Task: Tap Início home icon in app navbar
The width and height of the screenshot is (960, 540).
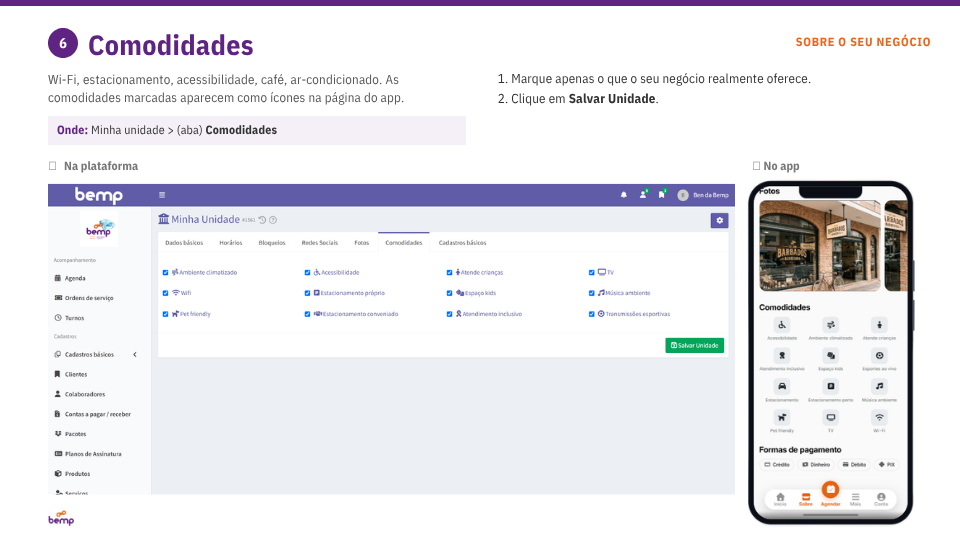Action: 780,499
